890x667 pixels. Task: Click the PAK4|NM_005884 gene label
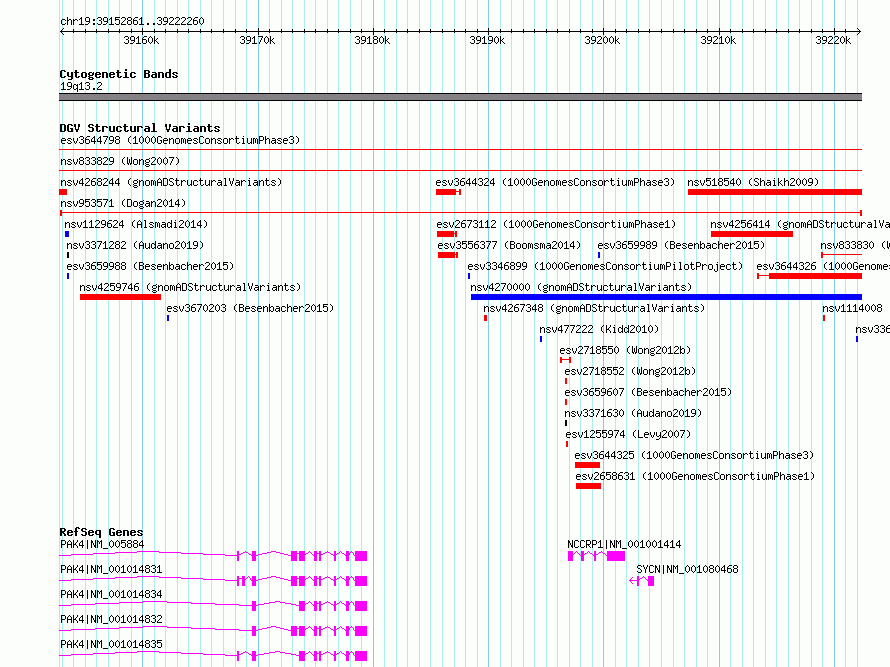[102, 544]
